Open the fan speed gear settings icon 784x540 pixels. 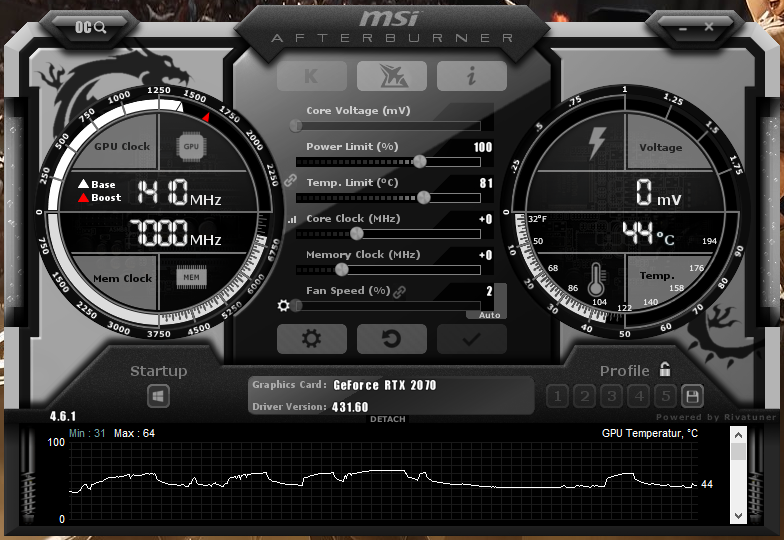click(284, 306)
